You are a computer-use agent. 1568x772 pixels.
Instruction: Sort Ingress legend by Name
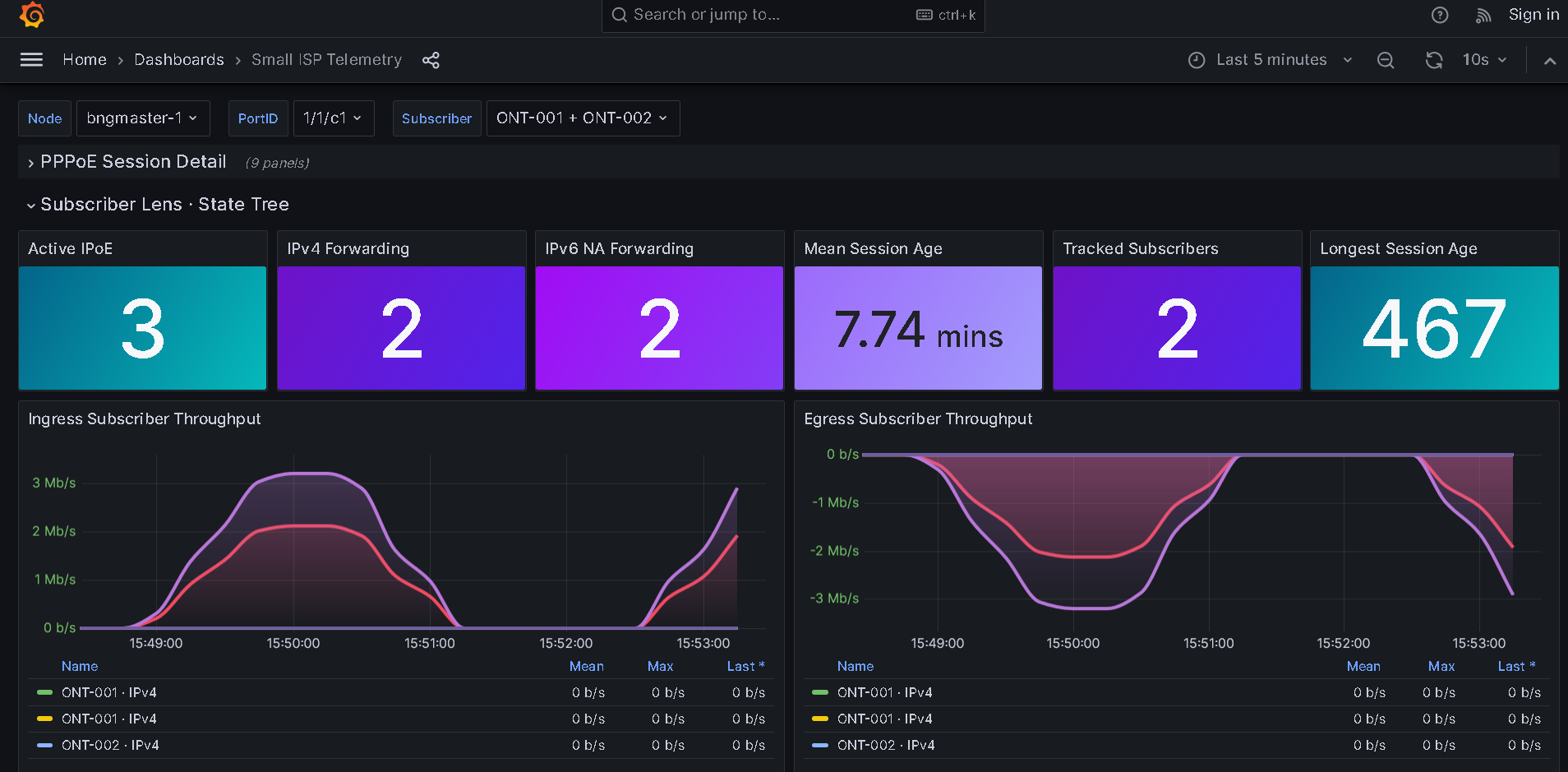(80, 666)
